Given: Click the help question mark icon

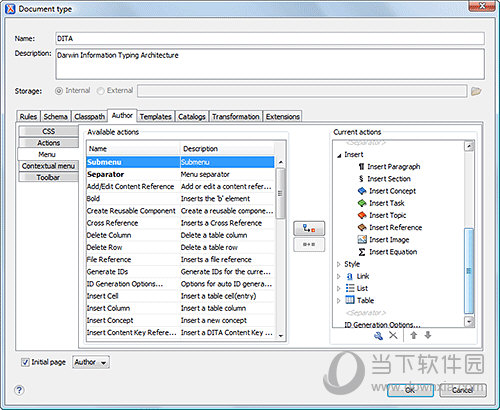Looking at the screenshot, I should (x=19, y=390).
